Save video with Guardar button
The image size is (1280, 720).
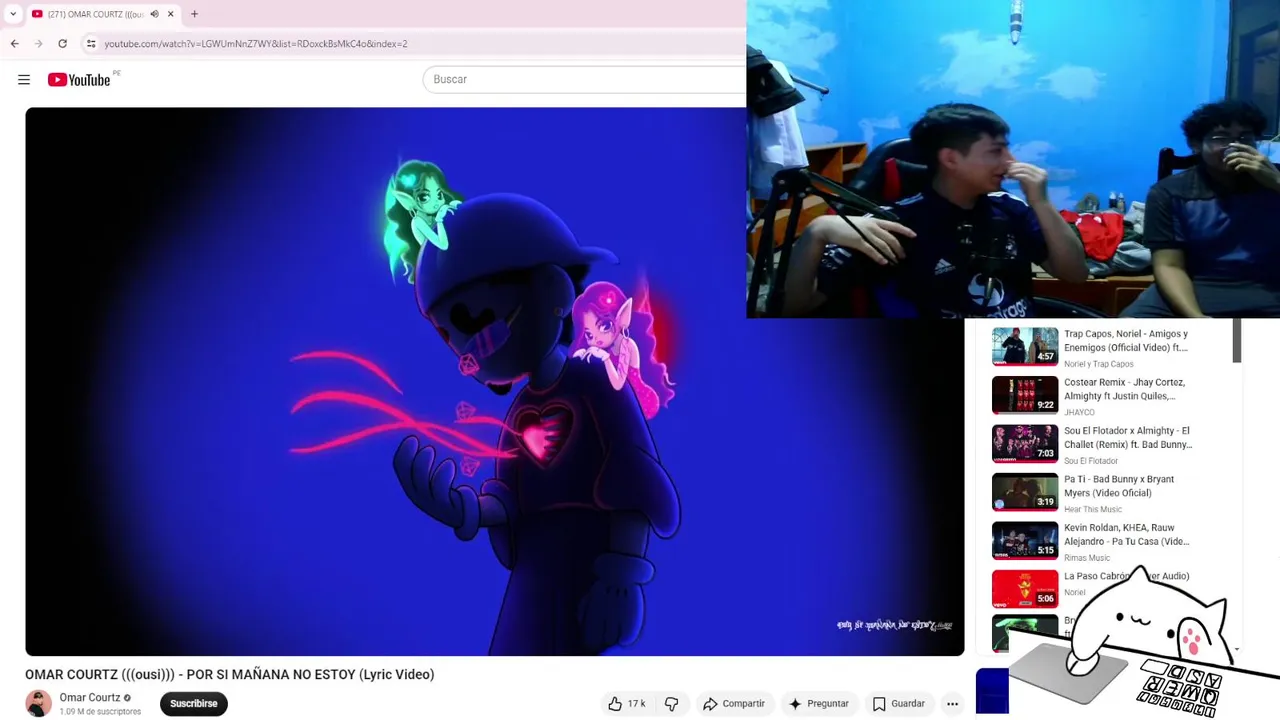click(898, 704)
